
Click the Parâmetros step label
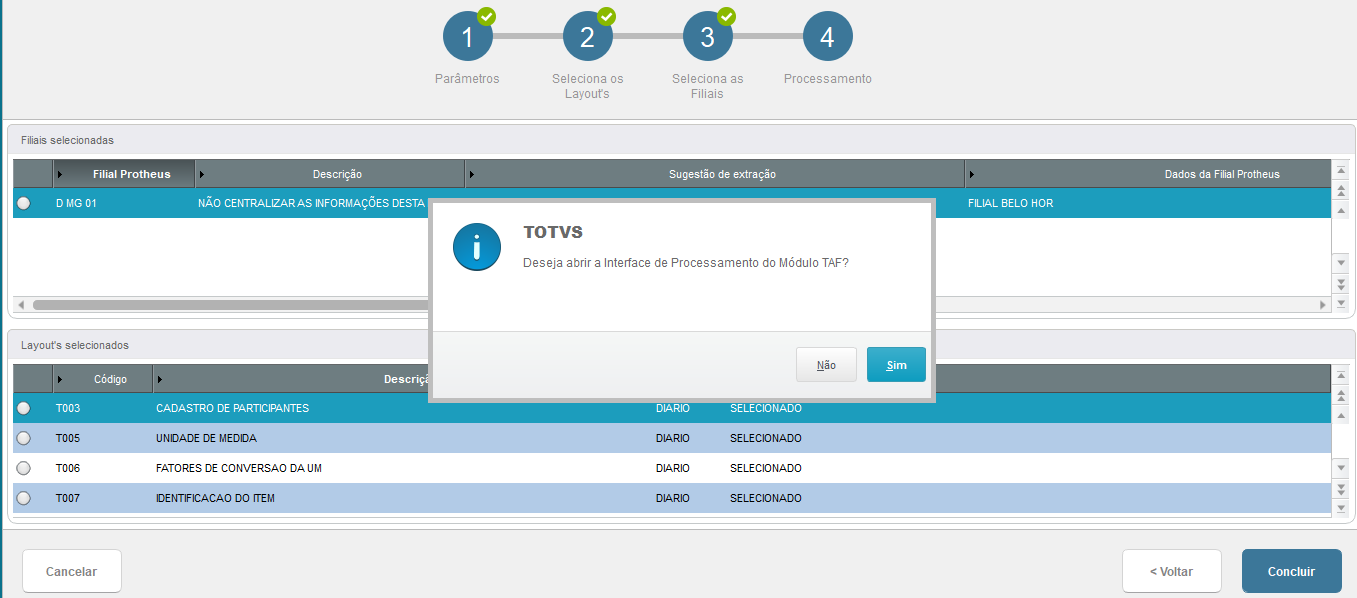point(467,79)
